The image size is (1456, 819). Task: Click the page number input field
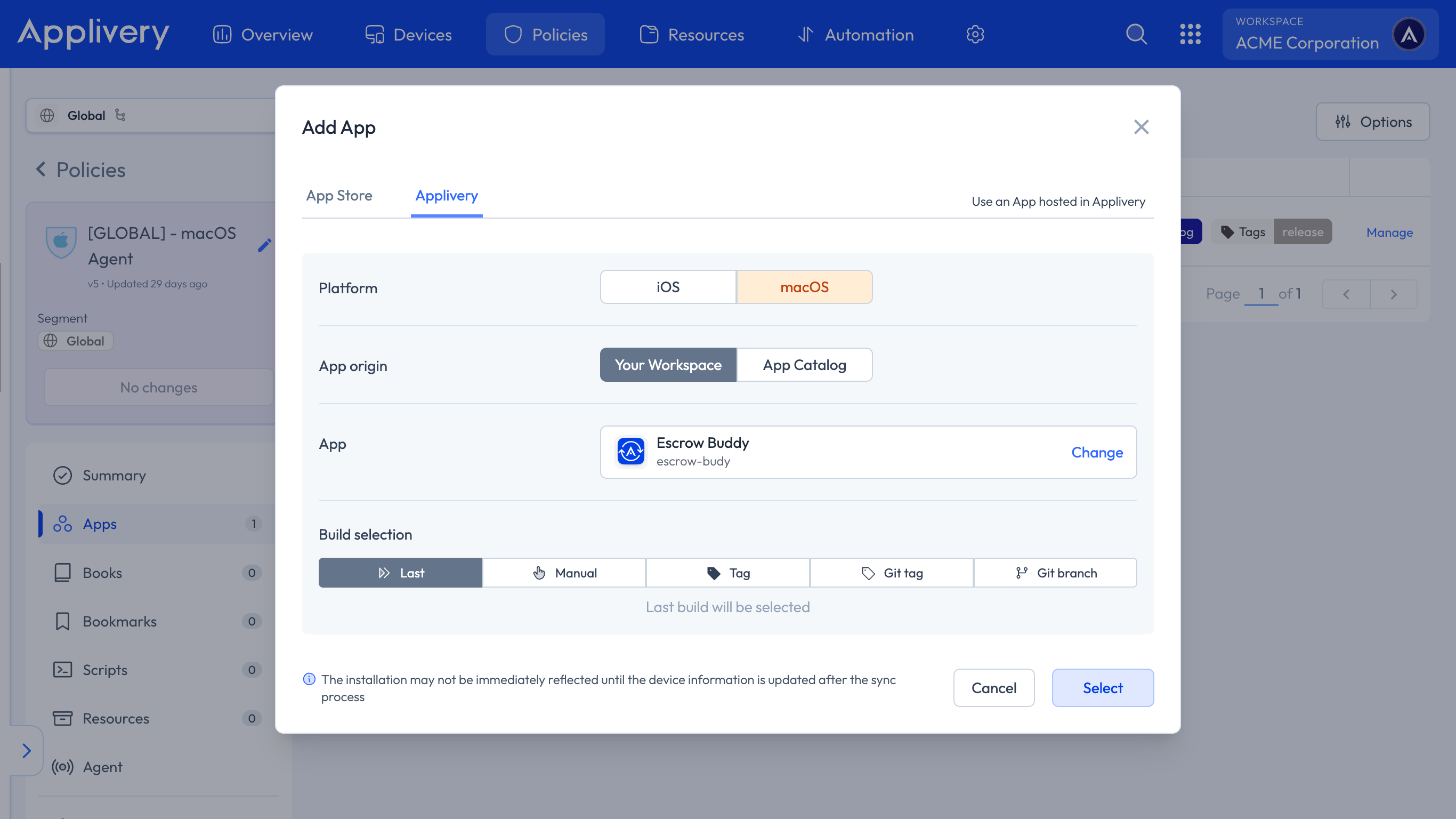1261,294
